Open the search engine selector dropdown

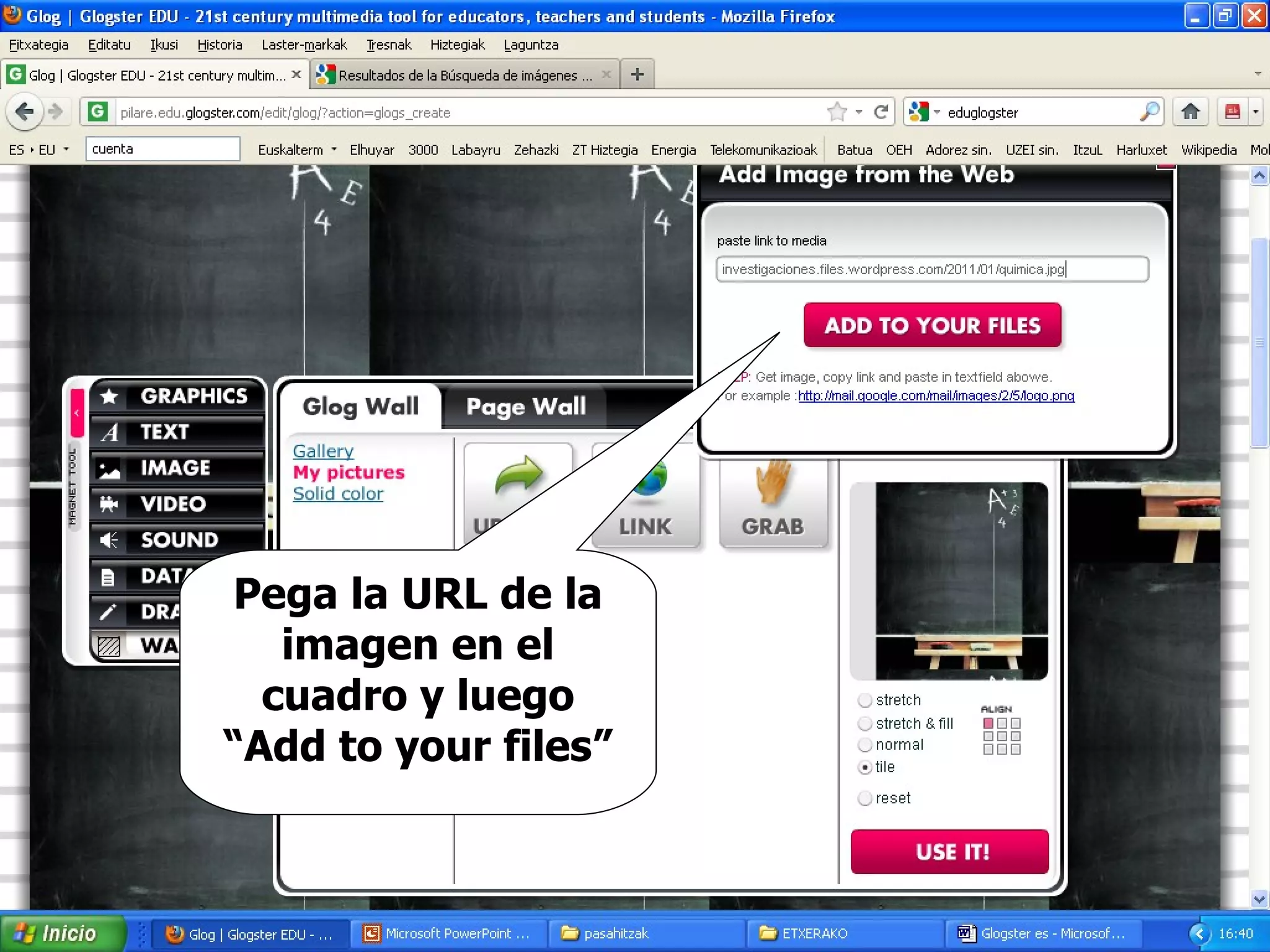[x=937, y=112]
